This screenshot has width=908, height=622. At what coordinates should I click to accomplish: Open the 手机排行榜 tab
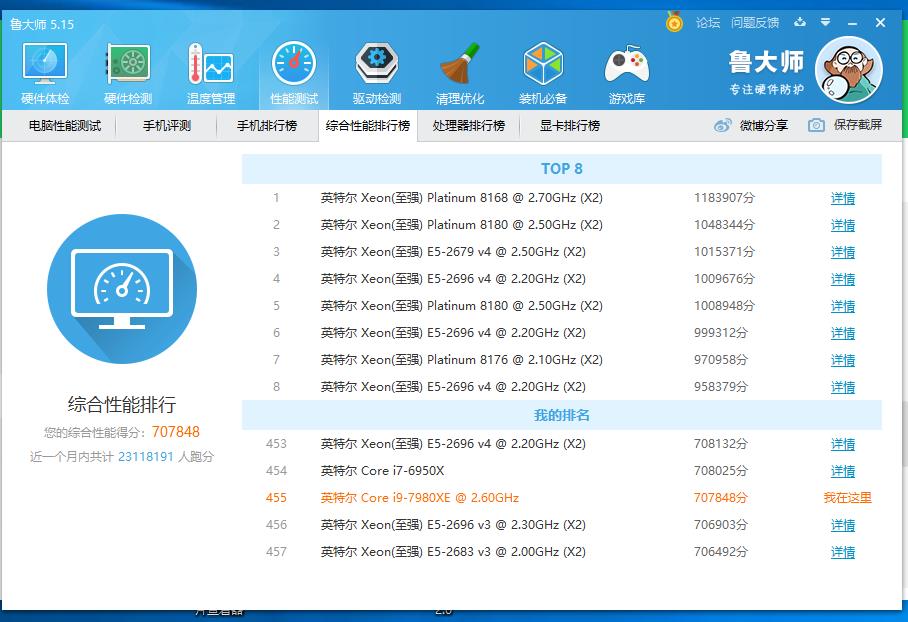coord(267,126)
